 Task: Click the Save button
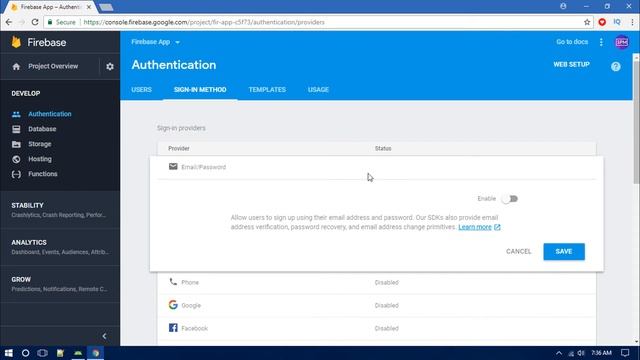point(564,251)
